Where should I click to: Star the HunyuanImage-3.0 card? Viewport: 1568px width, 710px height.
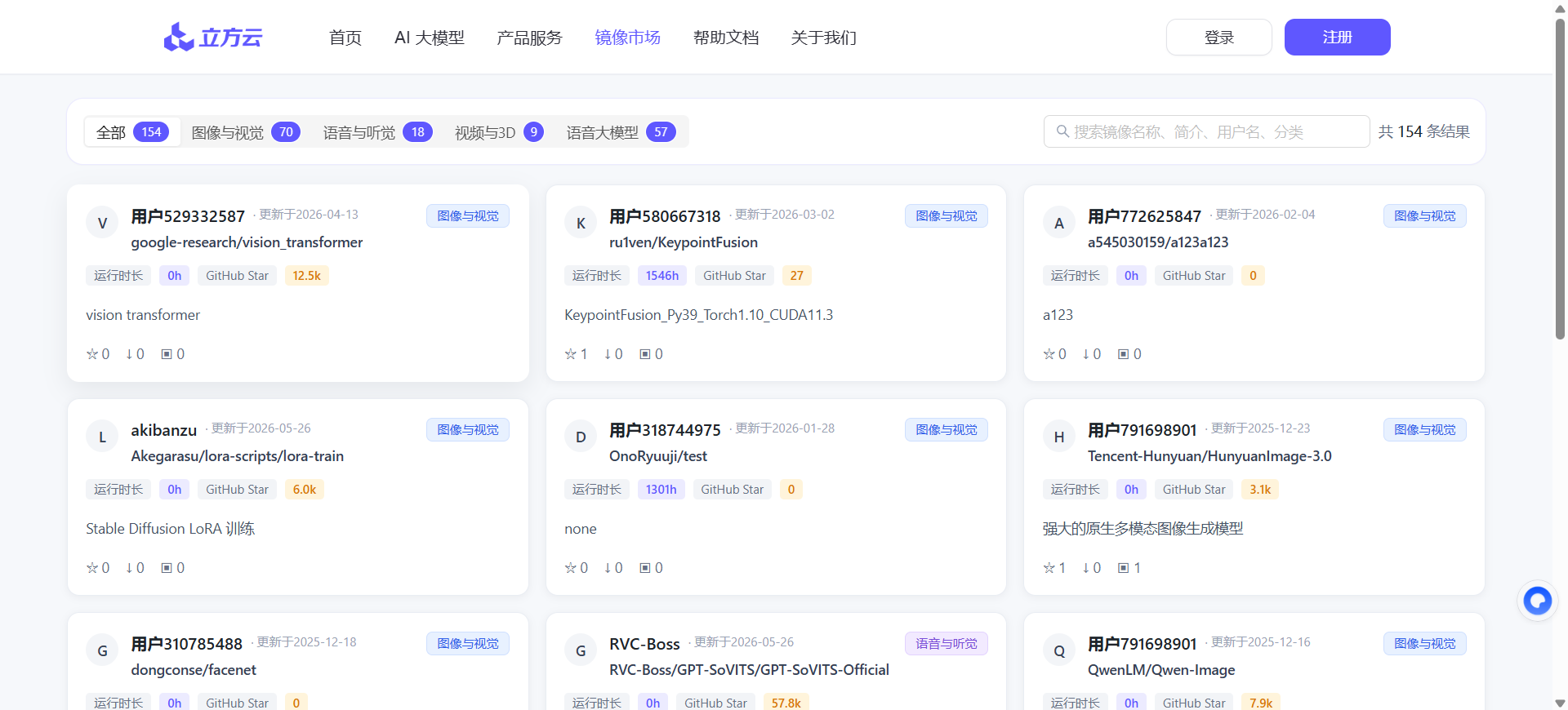[x=1049, y=568]
